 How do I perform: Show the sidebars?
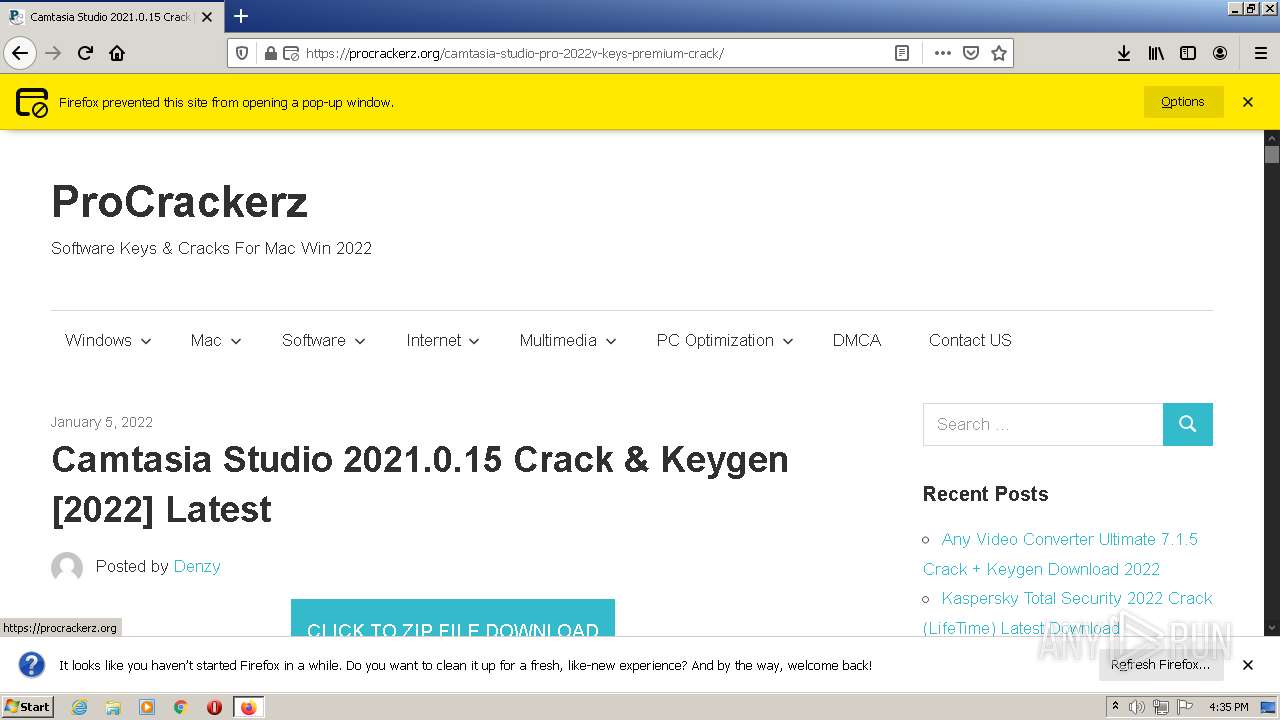click(1188, 53)
